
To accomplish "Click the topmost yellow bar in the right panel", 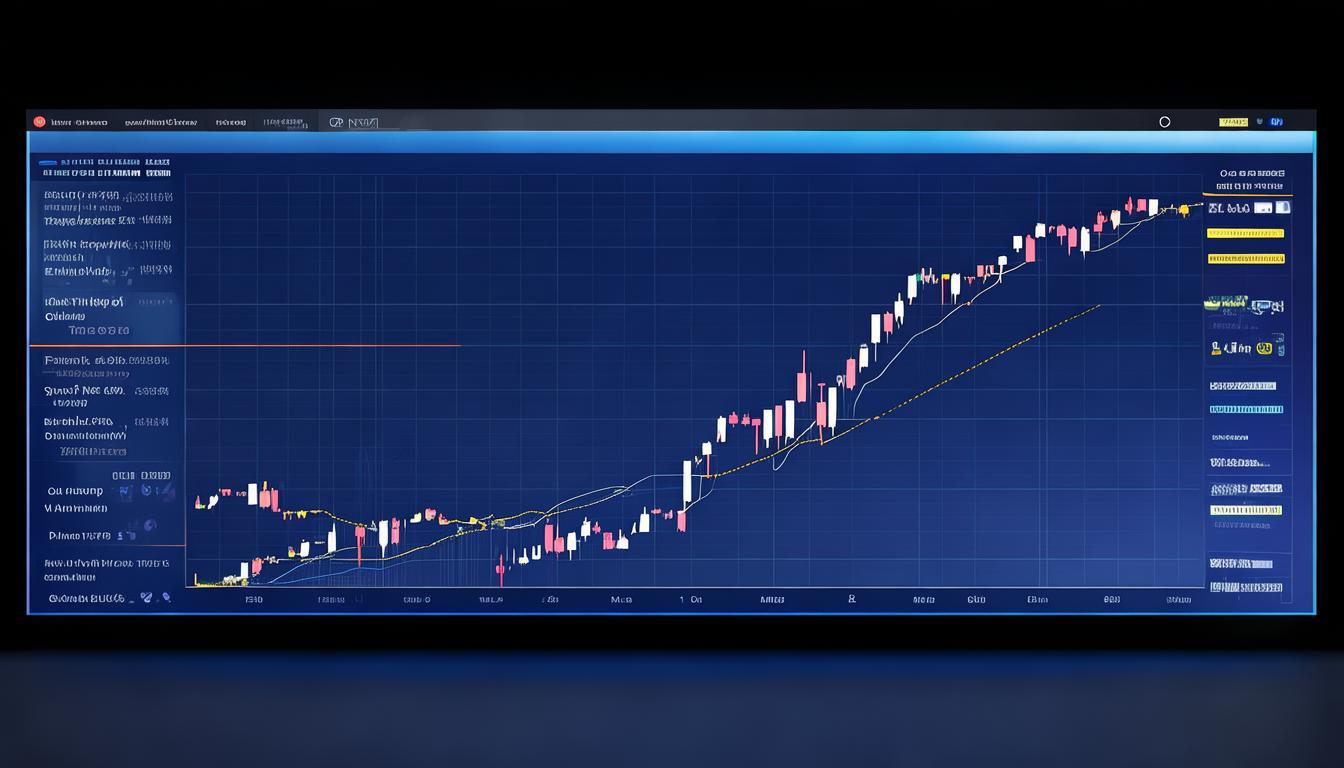I will [1245, 233].
